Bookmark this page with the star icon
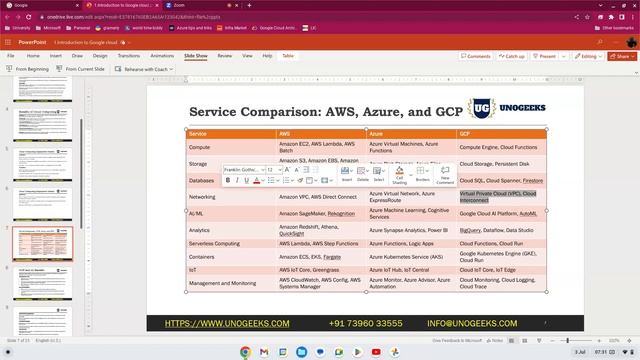 pyautogui.click(x=587, y=17)
